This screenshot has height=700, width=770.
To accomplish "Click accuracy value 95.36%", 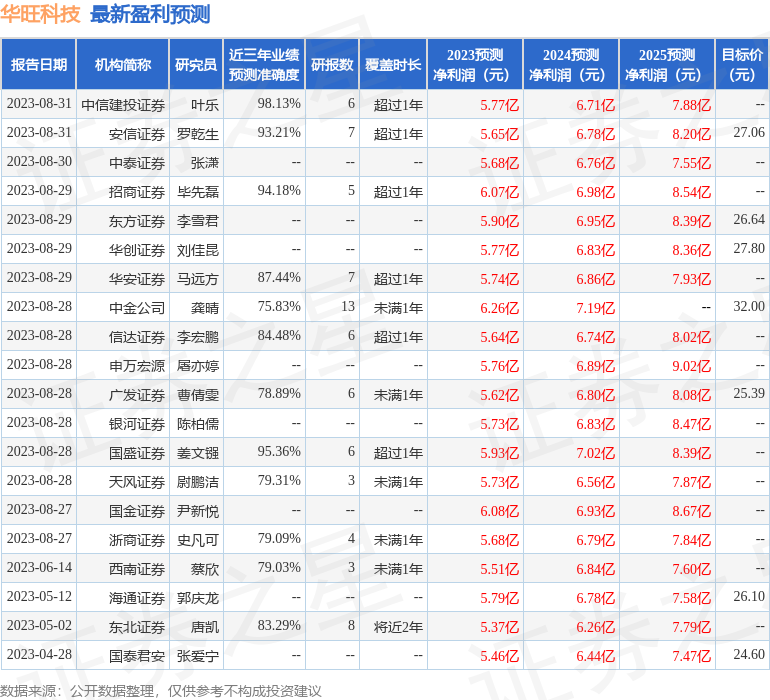I will (x=279, y=451).
